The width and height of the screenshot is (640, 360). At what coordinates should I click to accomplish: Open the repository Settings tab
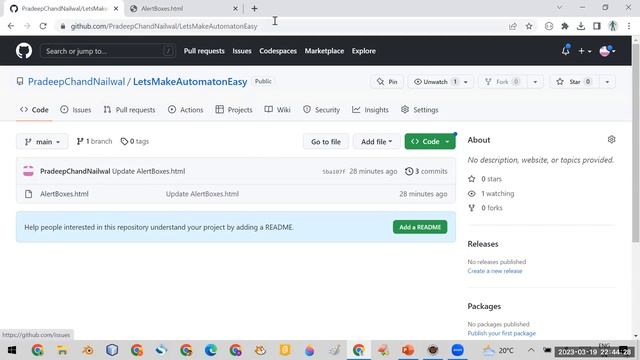420,110
